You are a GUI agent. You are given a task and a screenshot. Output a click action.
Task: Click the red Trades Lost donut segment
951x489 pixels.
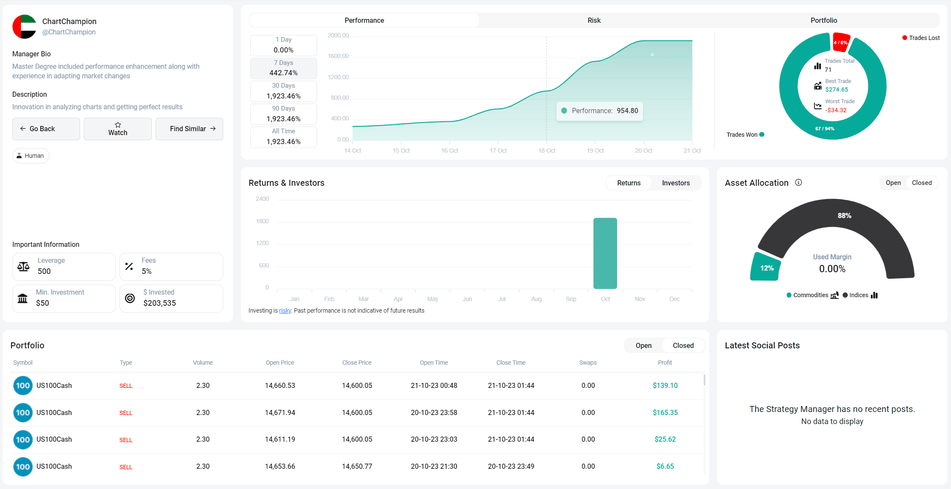(841, 42)
